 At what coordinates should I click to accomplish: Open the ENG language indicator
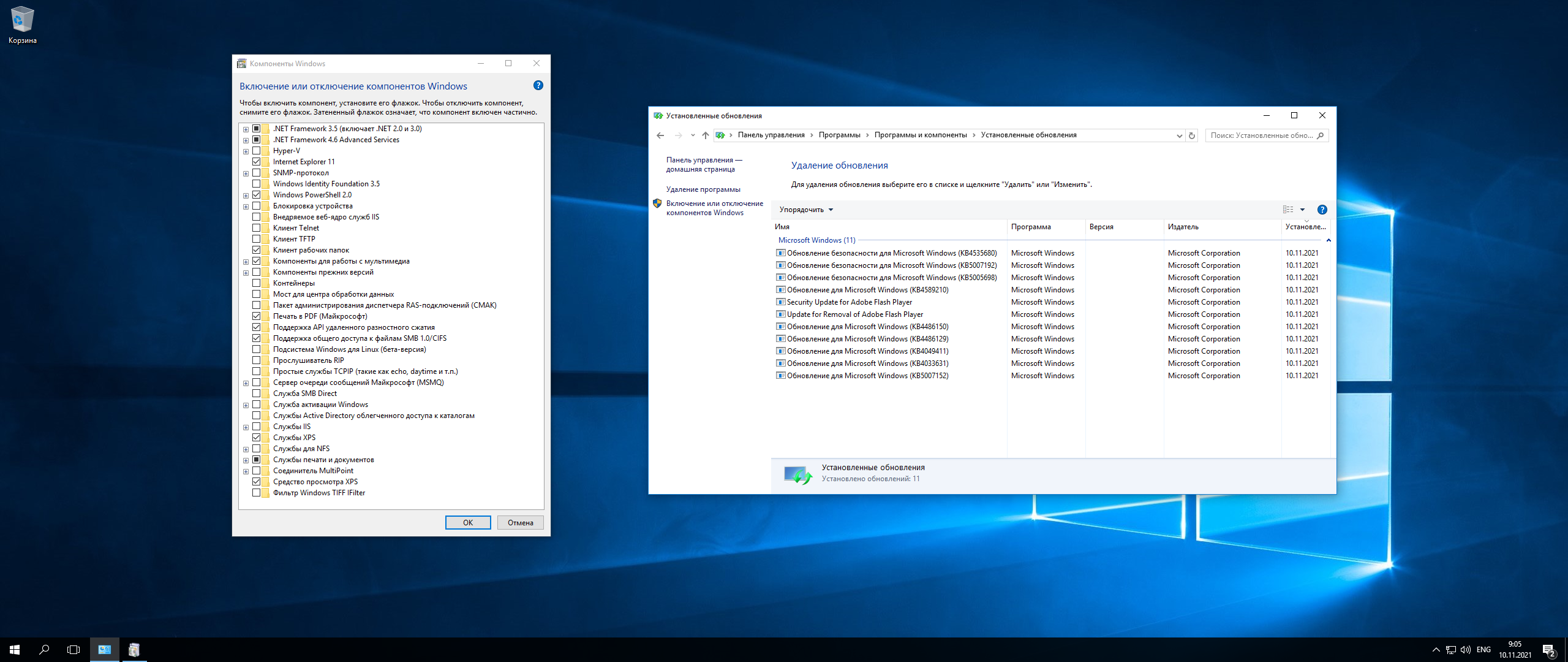point(1483,650)
